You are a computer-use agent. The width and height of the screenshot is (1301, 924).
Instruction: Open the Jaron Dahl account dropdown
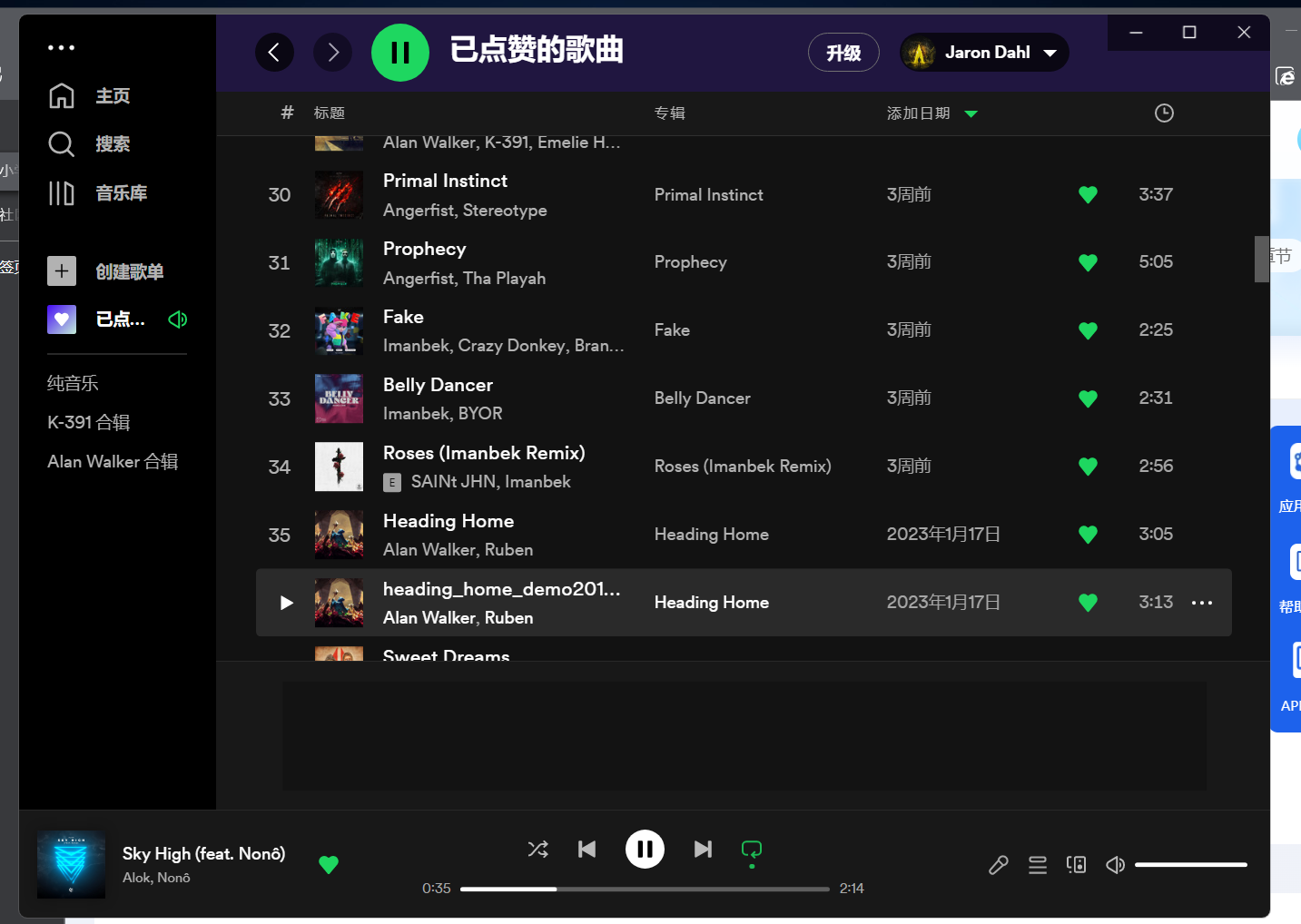pos(984,52)
